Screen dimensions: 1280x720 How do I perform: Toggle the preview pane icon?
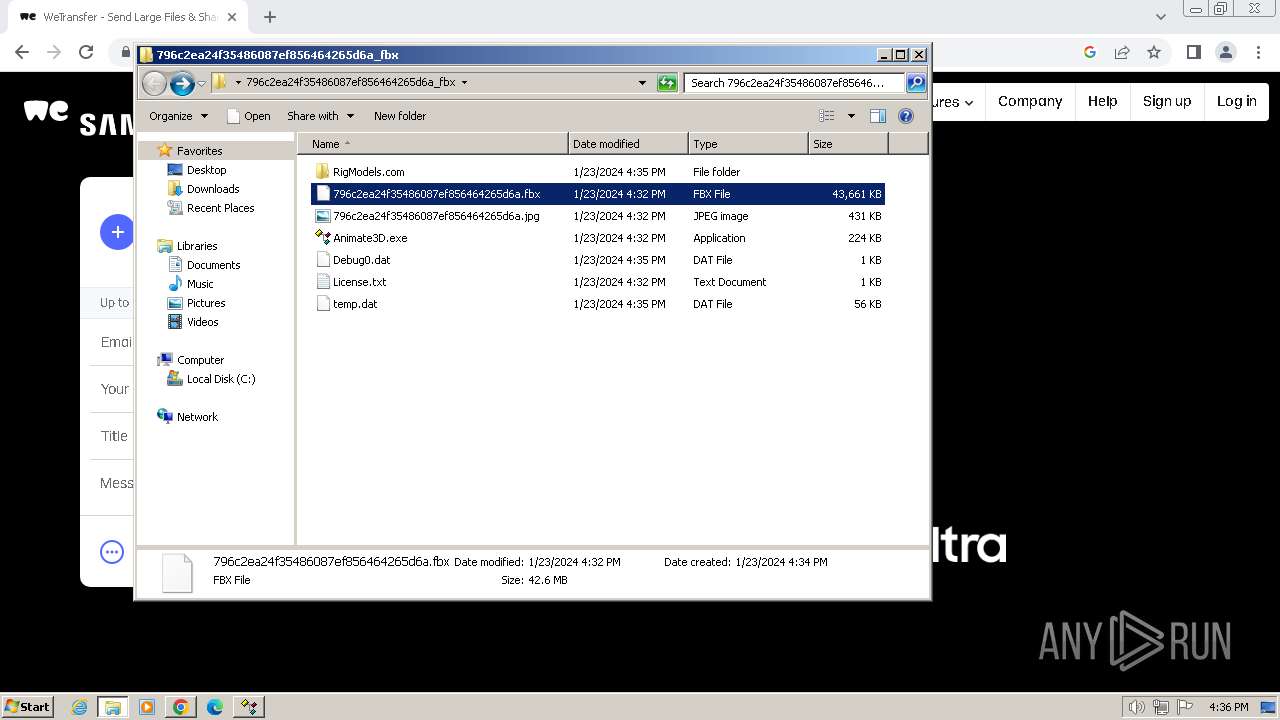point(878,116)
